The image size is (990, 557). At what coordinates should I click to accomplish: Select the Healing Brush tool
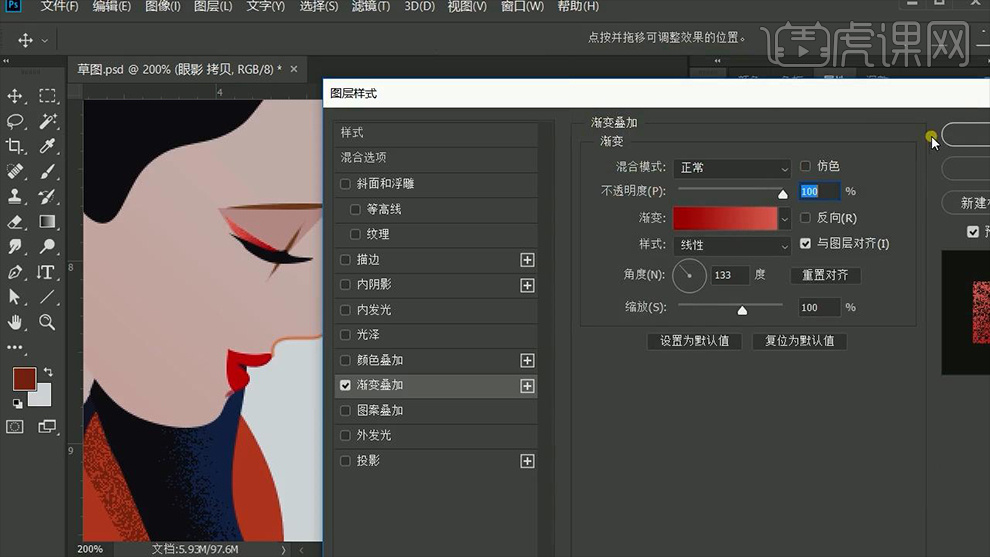pyautogui.click(x=15, y=172)
